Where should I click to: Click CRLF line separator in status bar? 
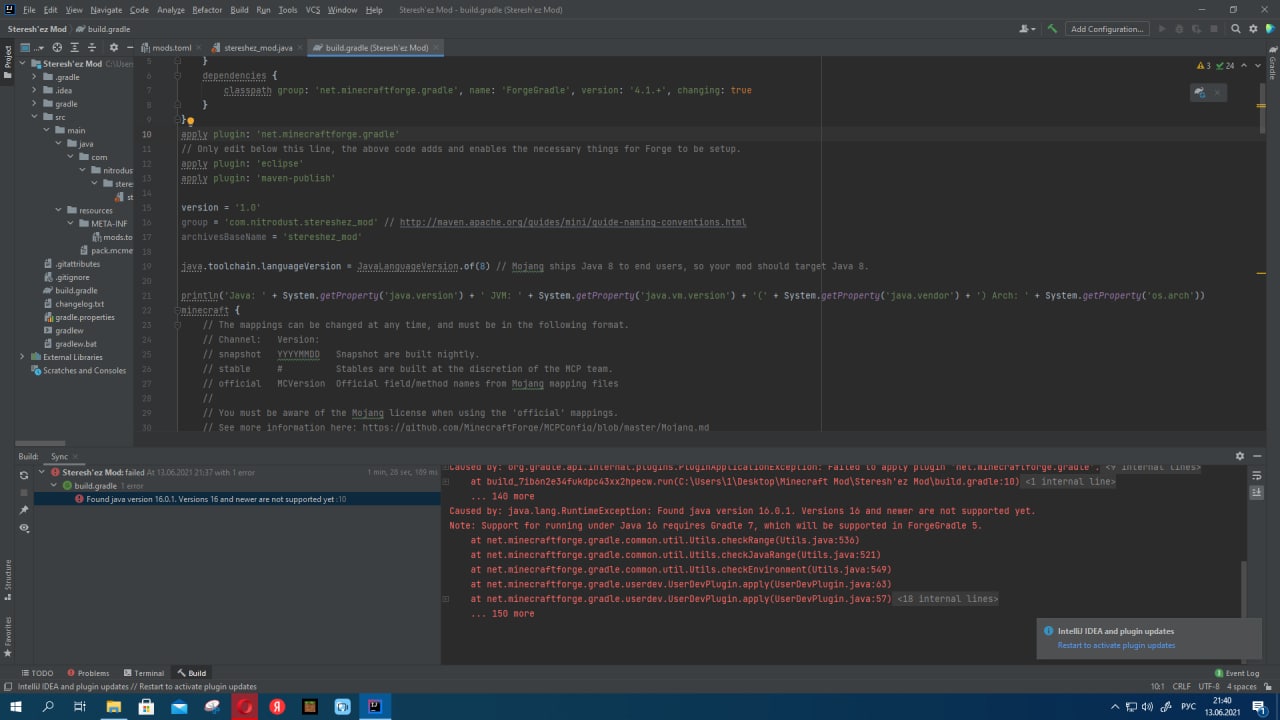(1181, 687)
